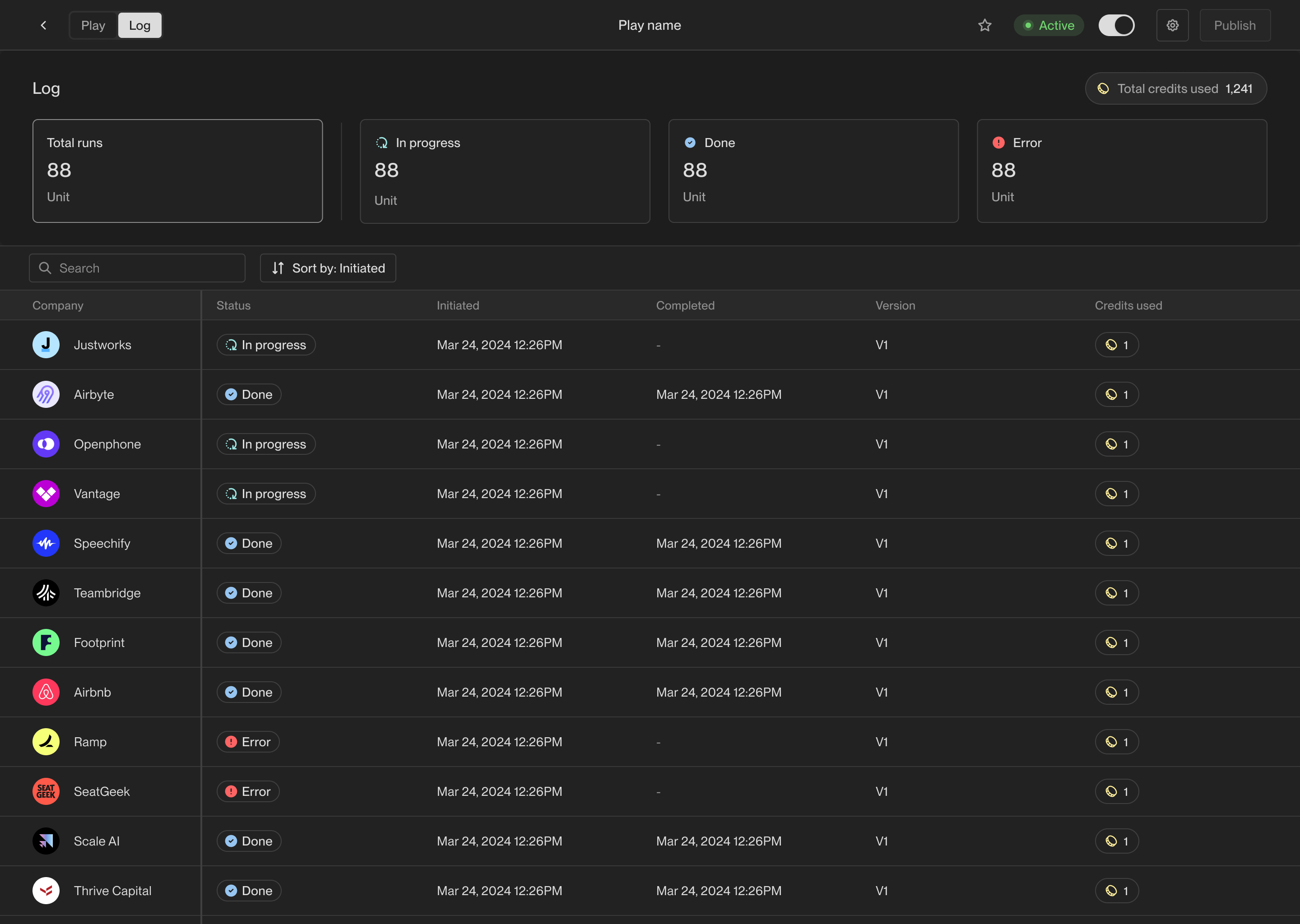
Task: Focus the Search input field
Action: click(x=137, y=268)
